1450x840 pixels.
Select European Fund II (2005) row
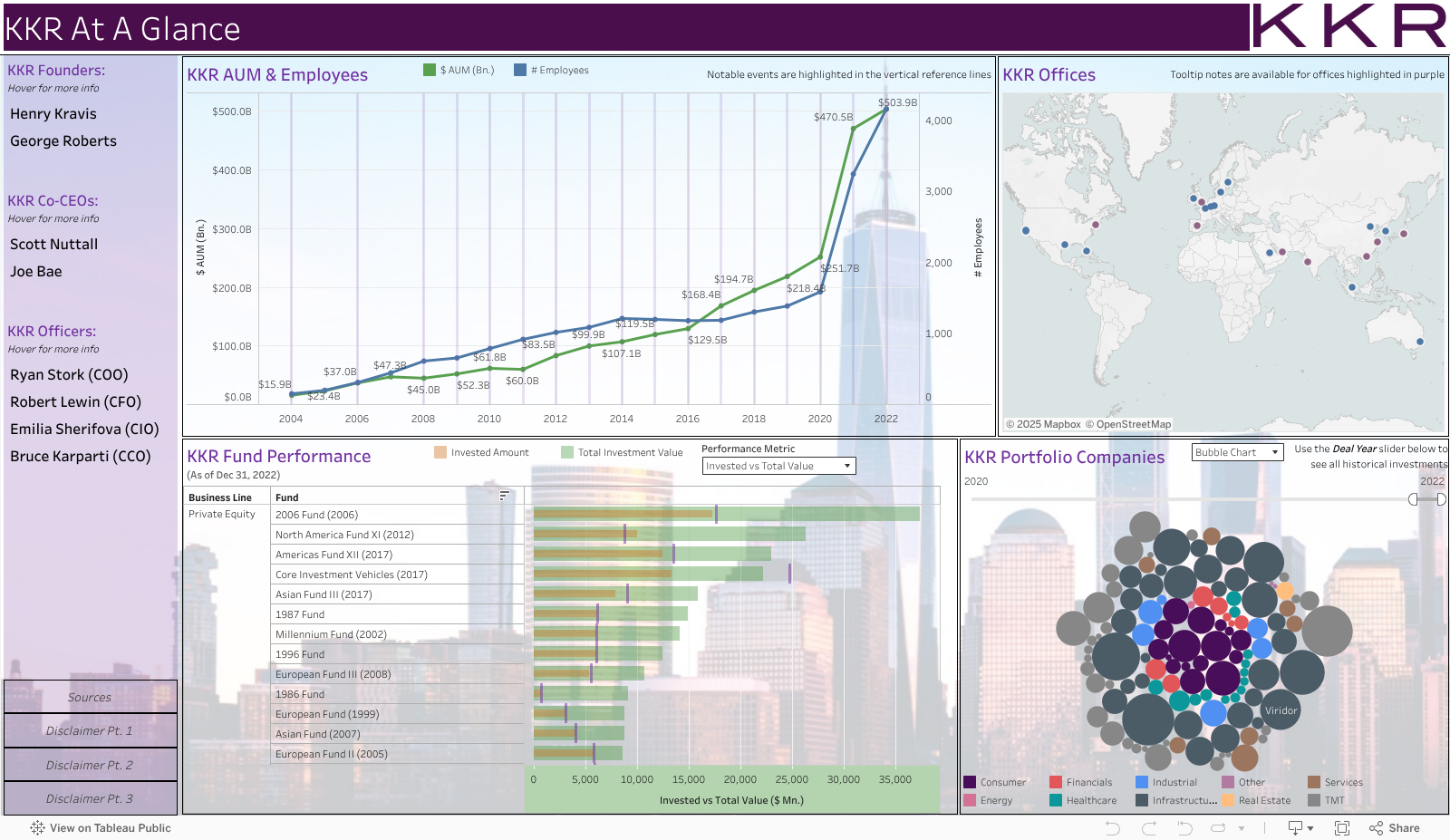click(x=398, y=754)
